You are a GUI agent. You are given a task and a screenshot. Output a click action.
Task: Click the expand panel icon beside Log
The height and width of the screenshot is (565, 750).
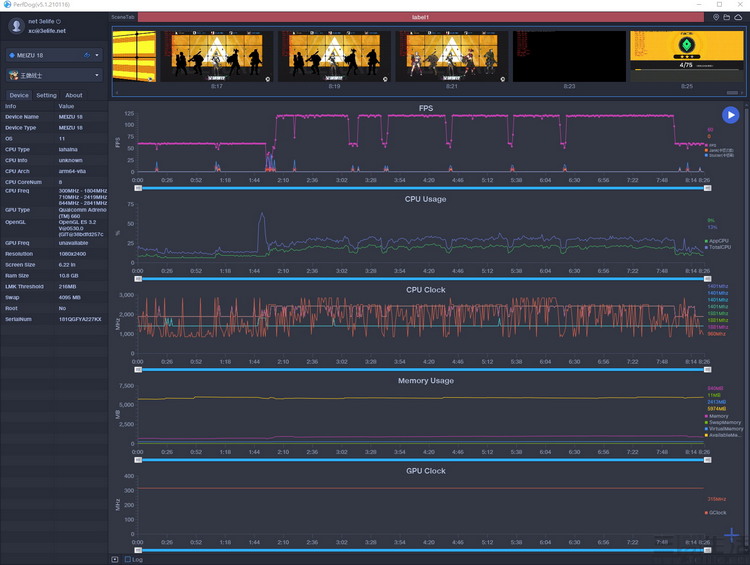[x=115, y=559]
